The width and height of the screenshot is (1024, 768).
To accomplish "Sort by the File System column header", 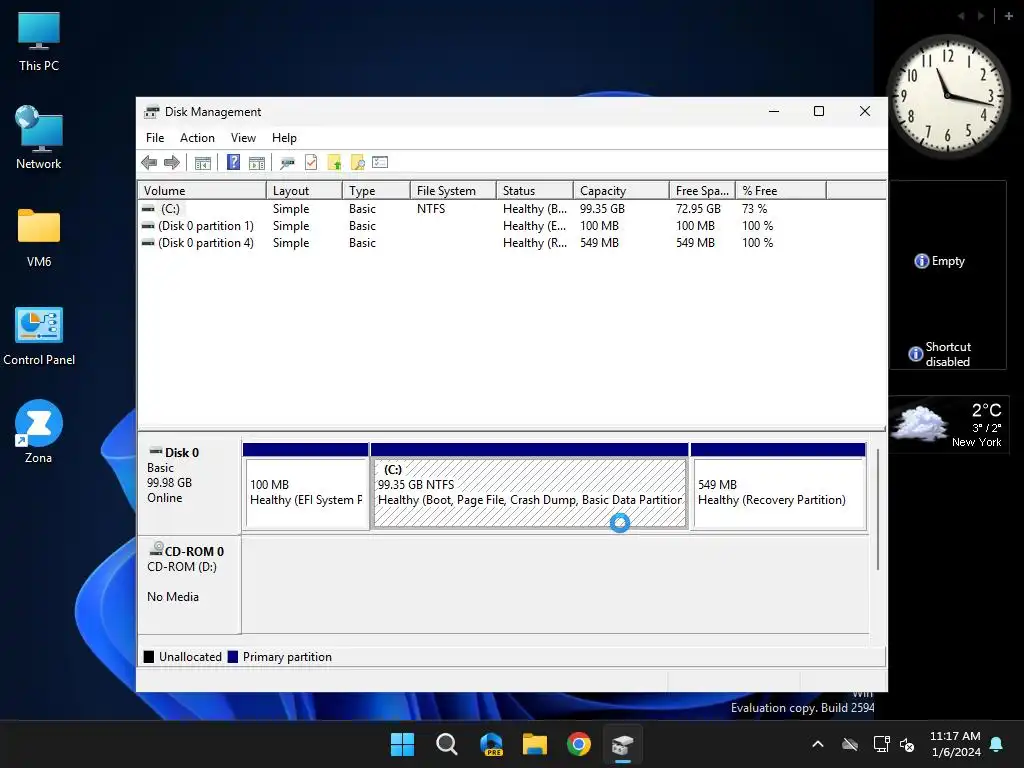I will pyautogui.click(x=453, y=191).
